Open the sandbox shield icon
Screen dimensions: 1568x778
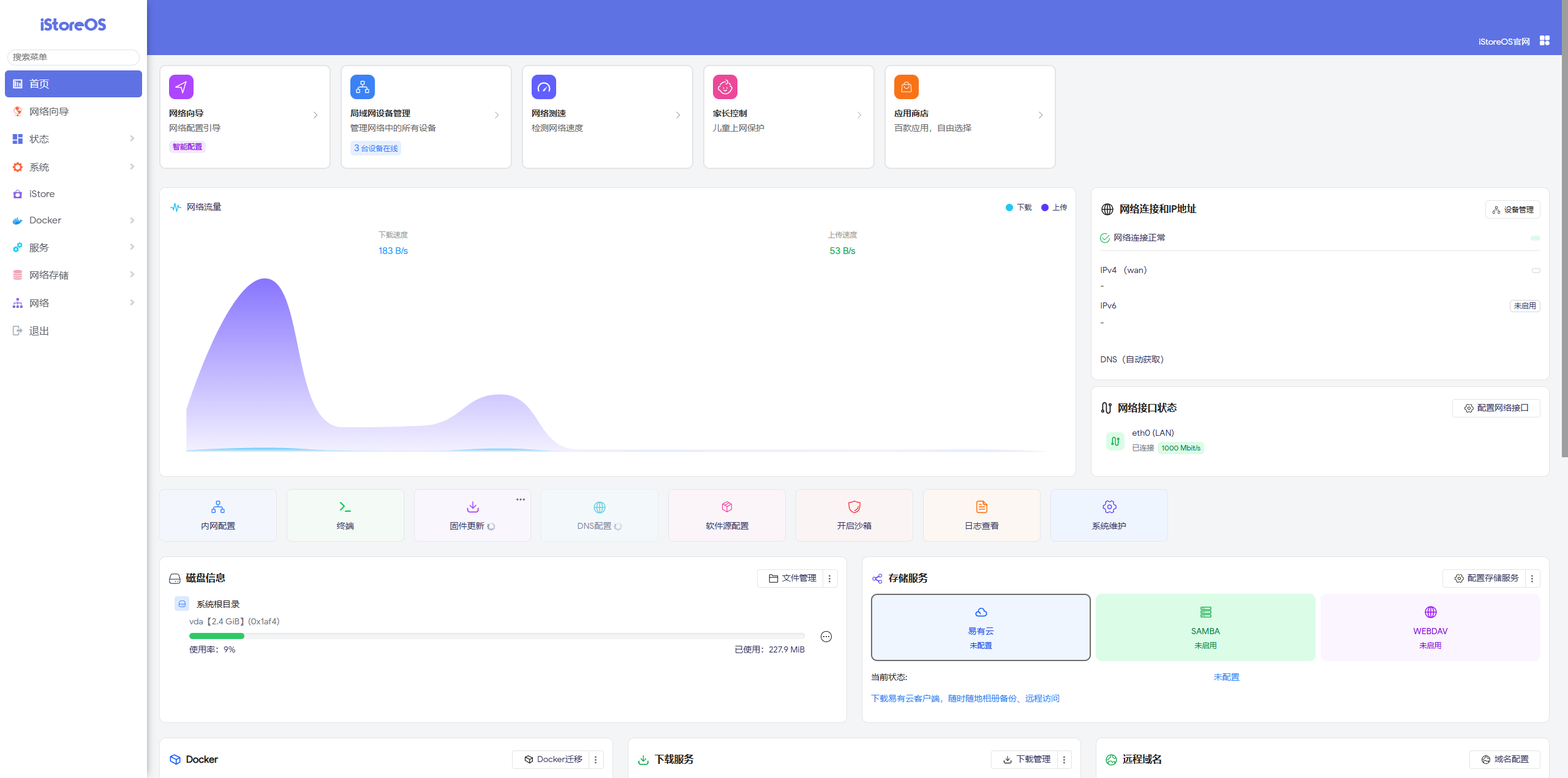tap(854, 507)
